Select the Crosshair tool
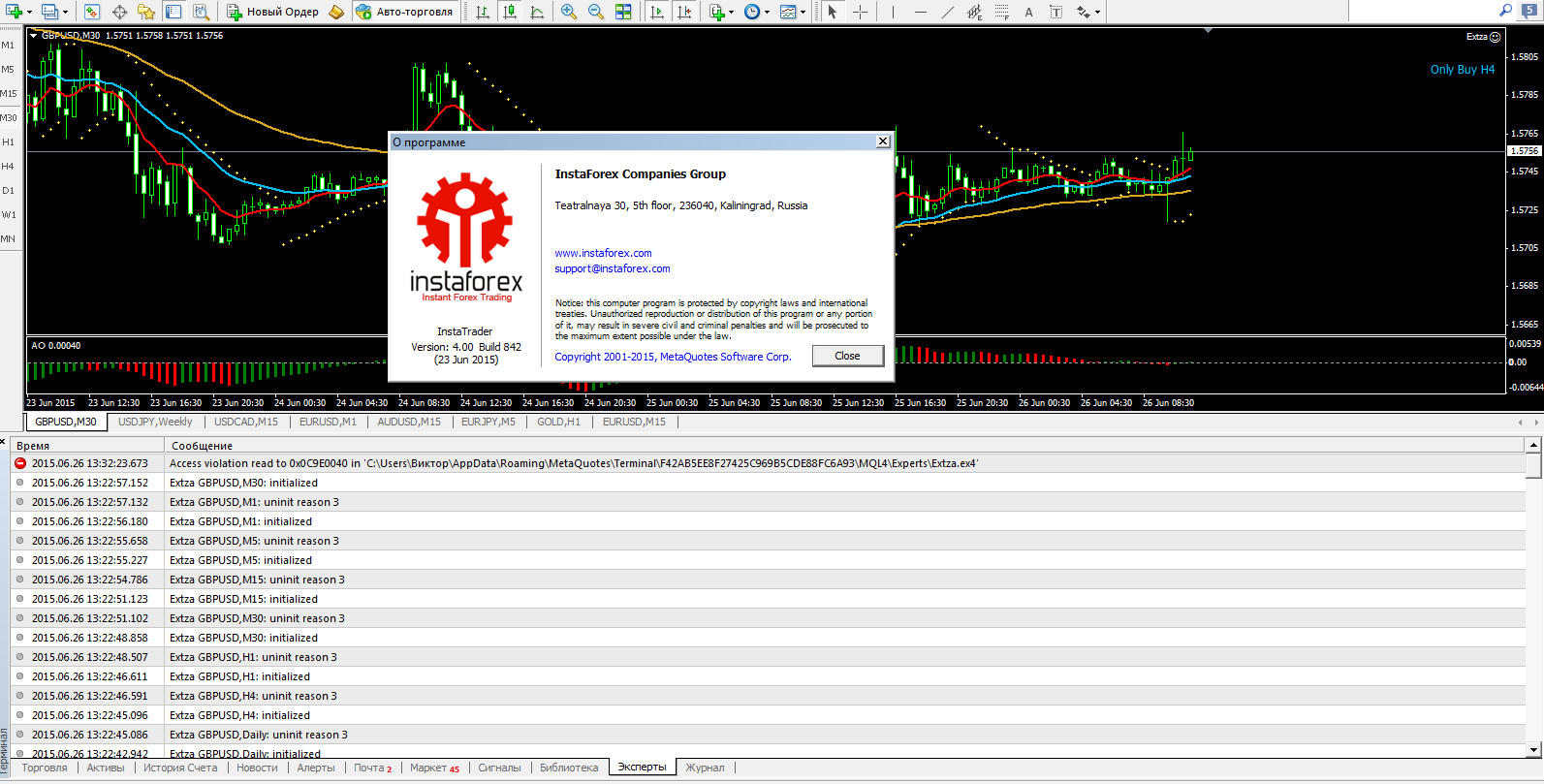1544x784 pixels. pos(860,12)
